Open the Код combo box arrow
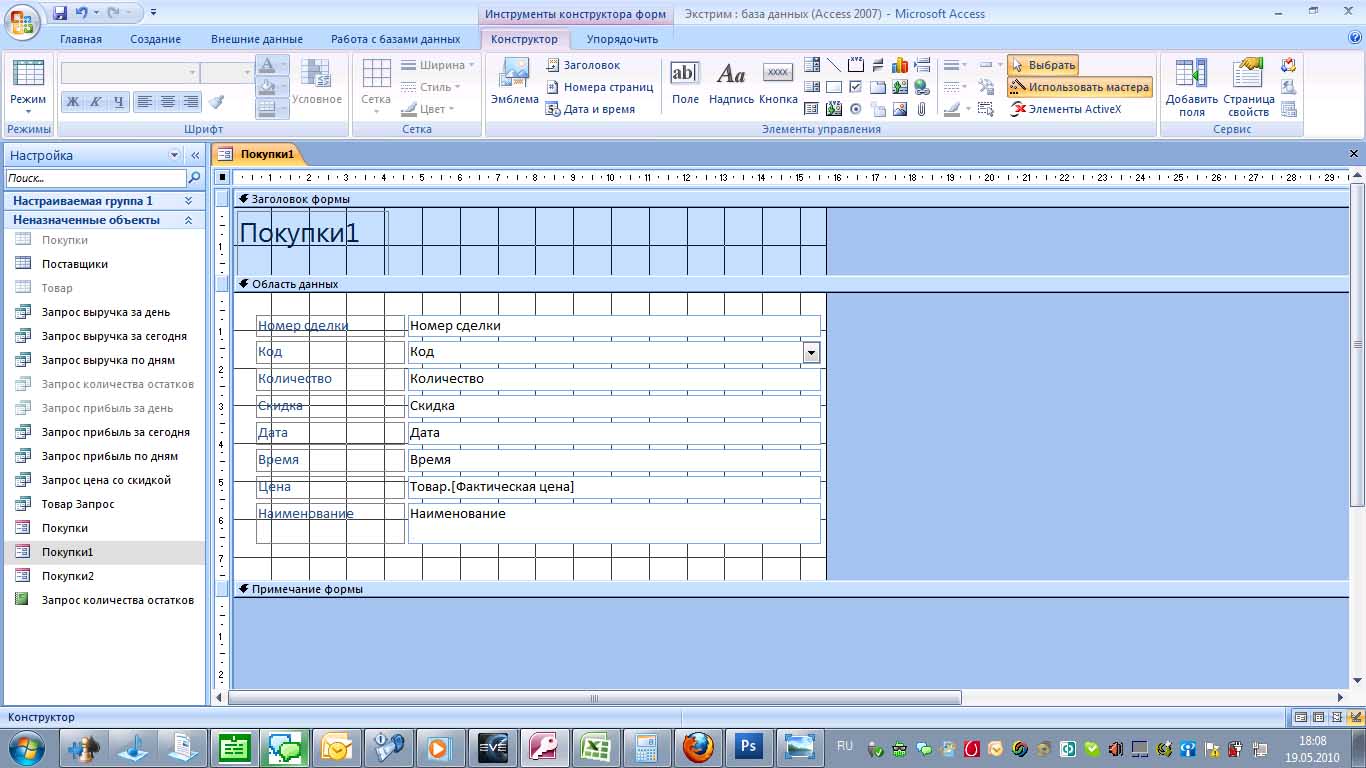Viewport: 1366px width, 768px height. click(x=811, y=352)
